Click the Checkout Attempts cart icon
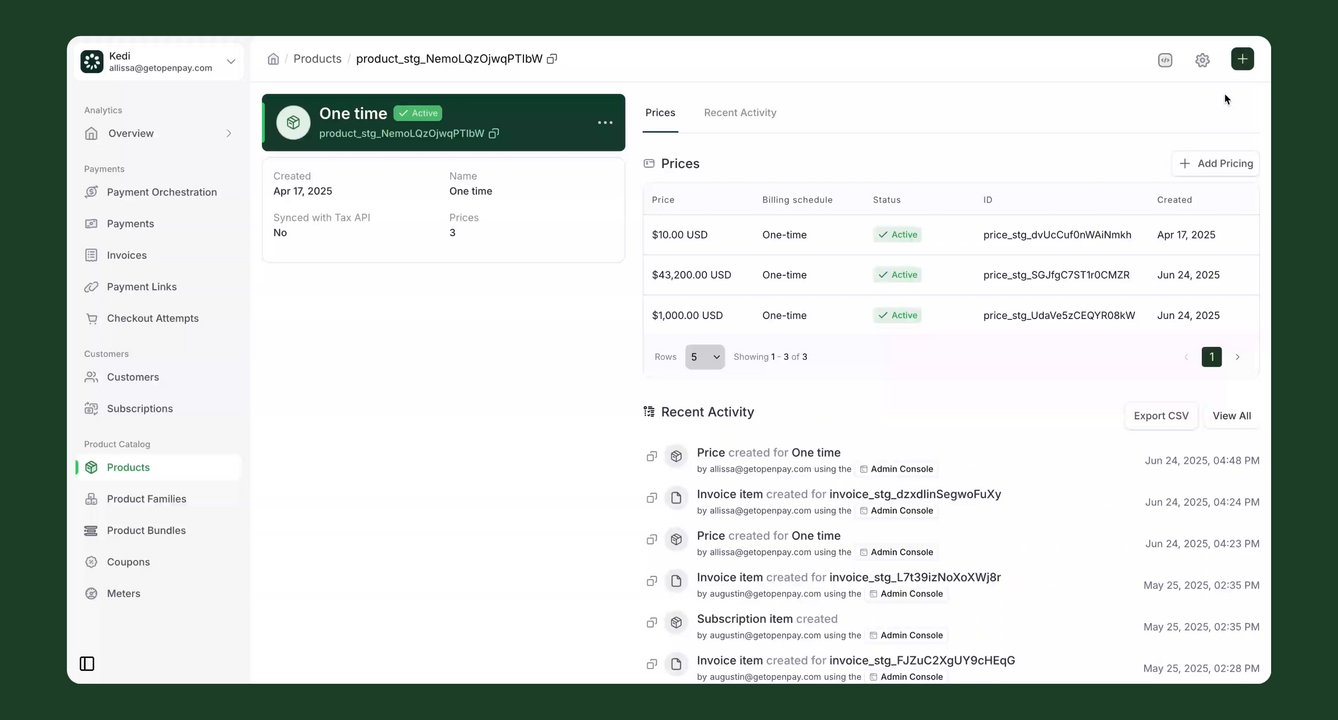1338x720 pixels. (91, 318)
